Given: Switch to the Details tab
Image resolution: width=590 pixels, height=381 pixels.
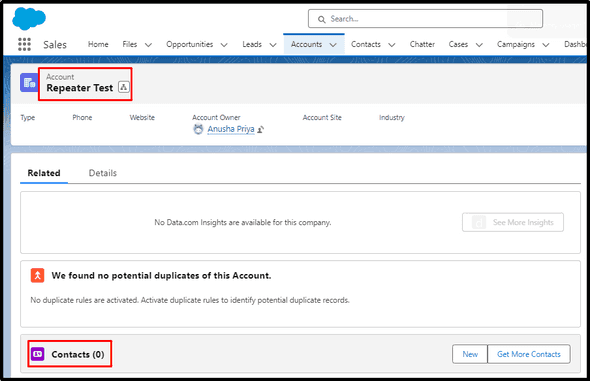Looking at the screenshot, I should pyautogui.click(x=103, y=173).
